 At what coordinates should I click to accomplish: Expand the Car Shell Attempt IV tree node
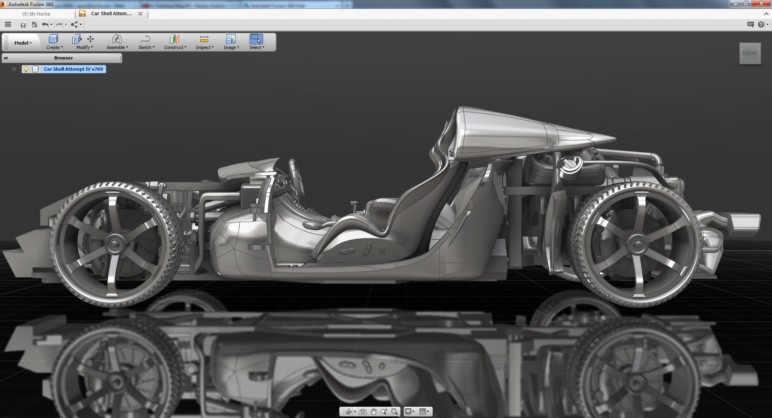[14, 69]
